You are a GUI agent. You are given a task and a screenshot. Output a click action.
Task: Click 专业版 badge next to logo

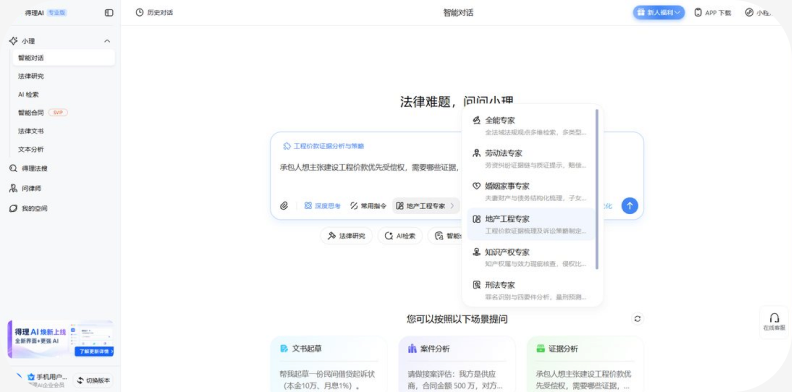tap(57, 13)
